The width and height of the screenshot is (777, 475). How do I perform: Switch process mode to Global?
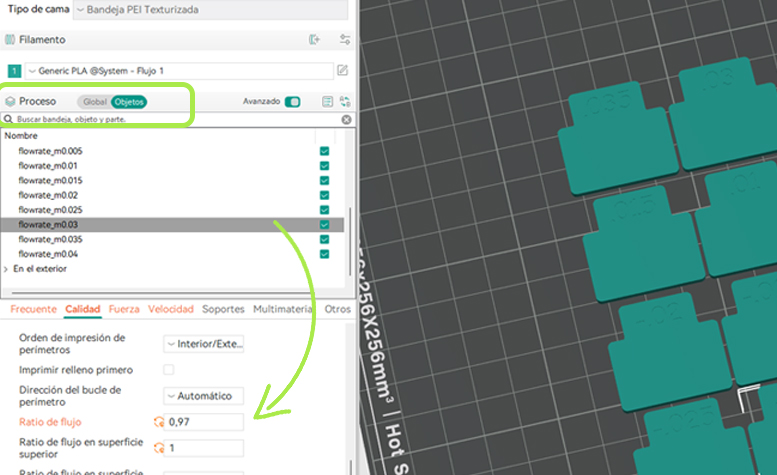click(95, 102)
